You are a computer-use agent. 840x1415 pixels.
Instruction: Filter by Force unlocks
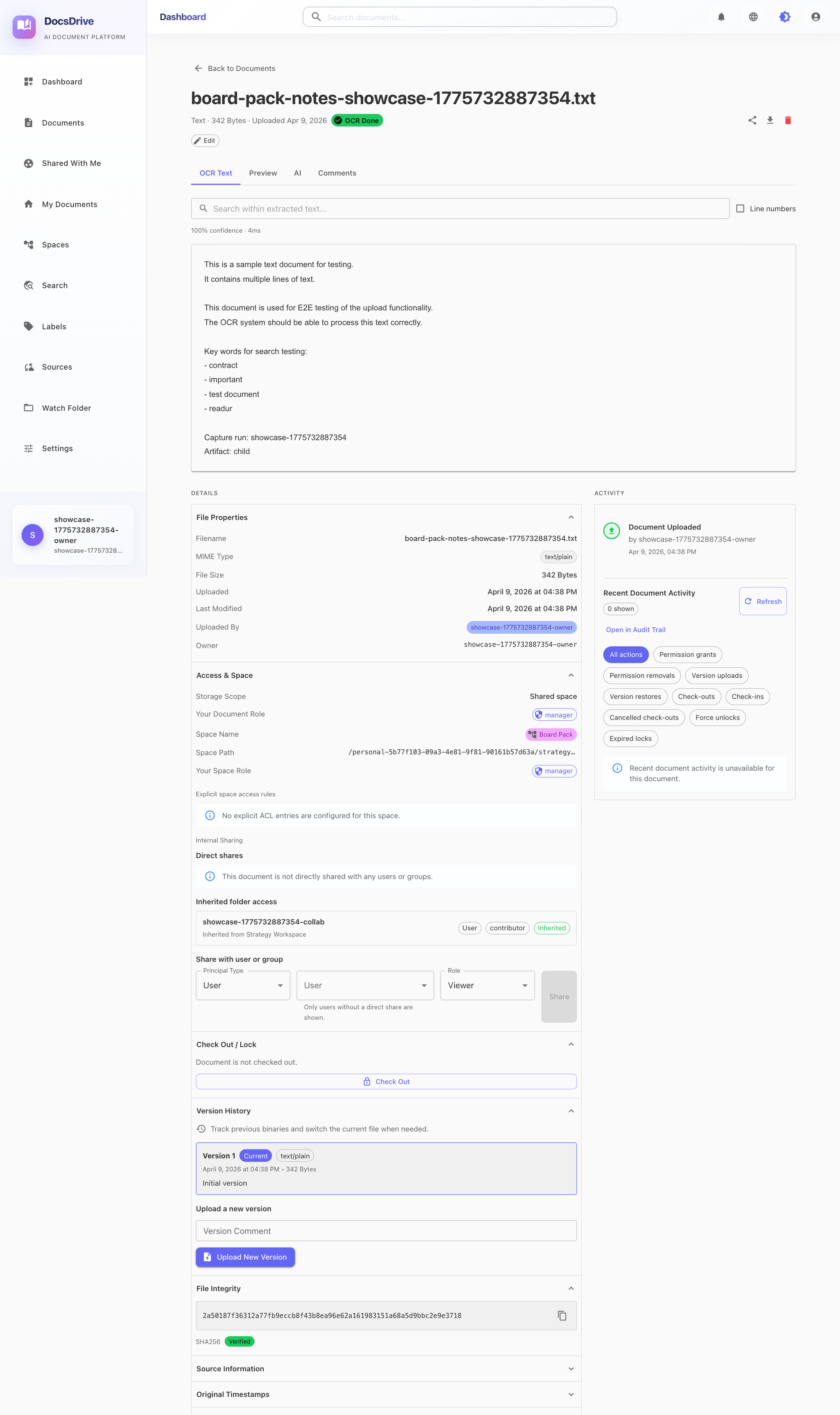(717, 718)
